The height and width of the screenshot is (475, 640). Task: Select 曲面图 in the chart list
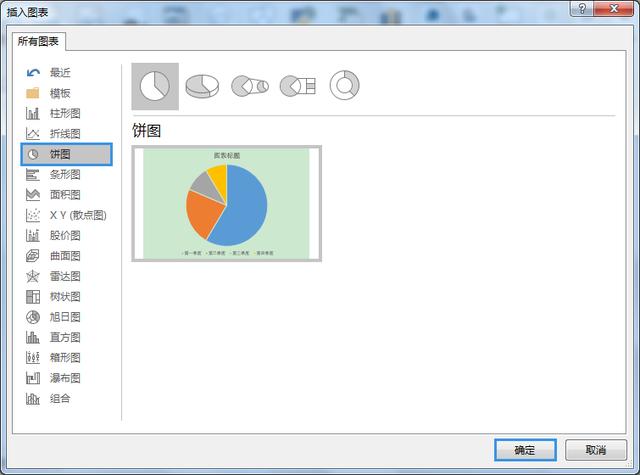pos(65,256)
